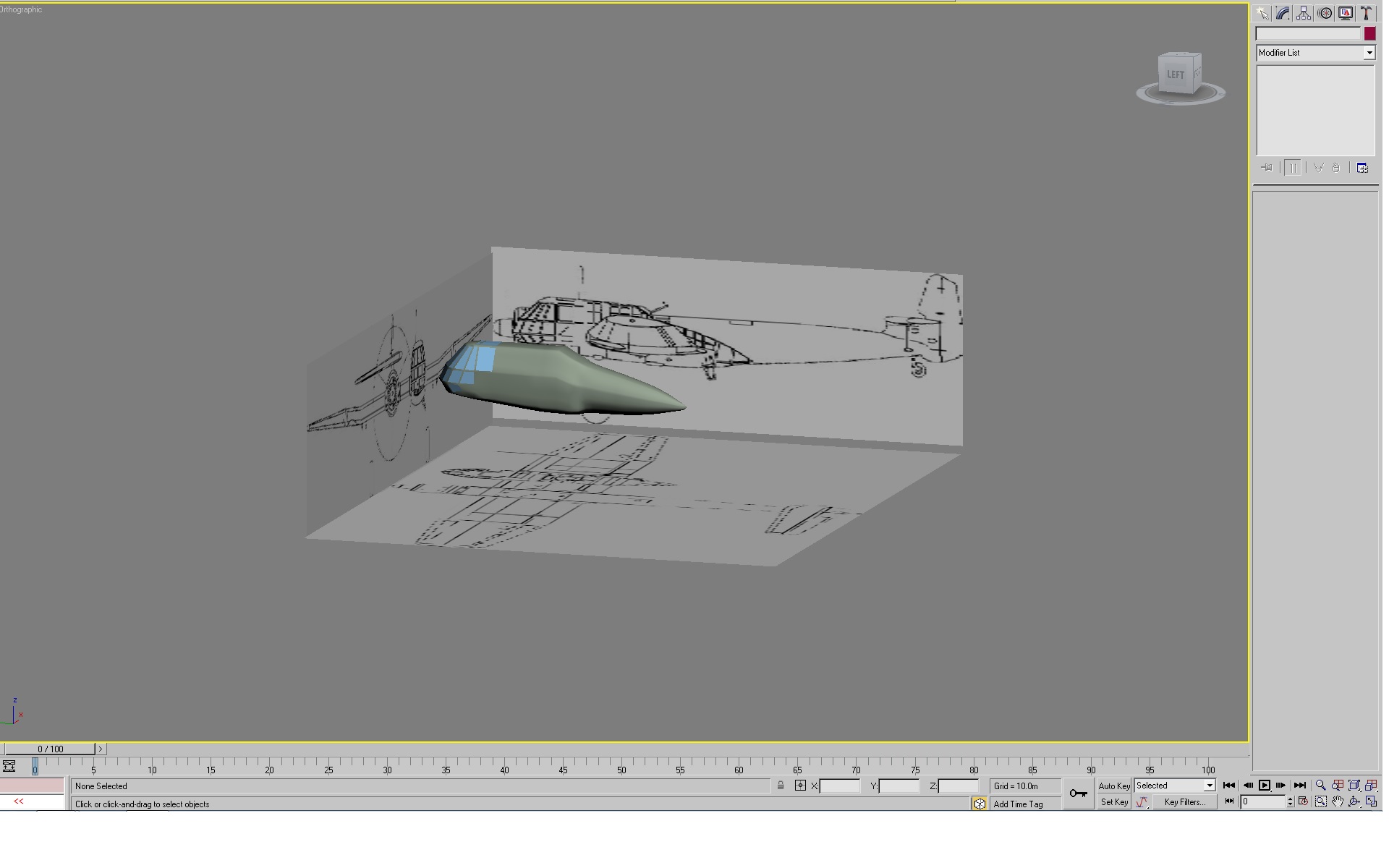Viewport: 1389px width, 868px height.
Task: Expand the Modifier List dropdown
Action: pos(1369,53)
